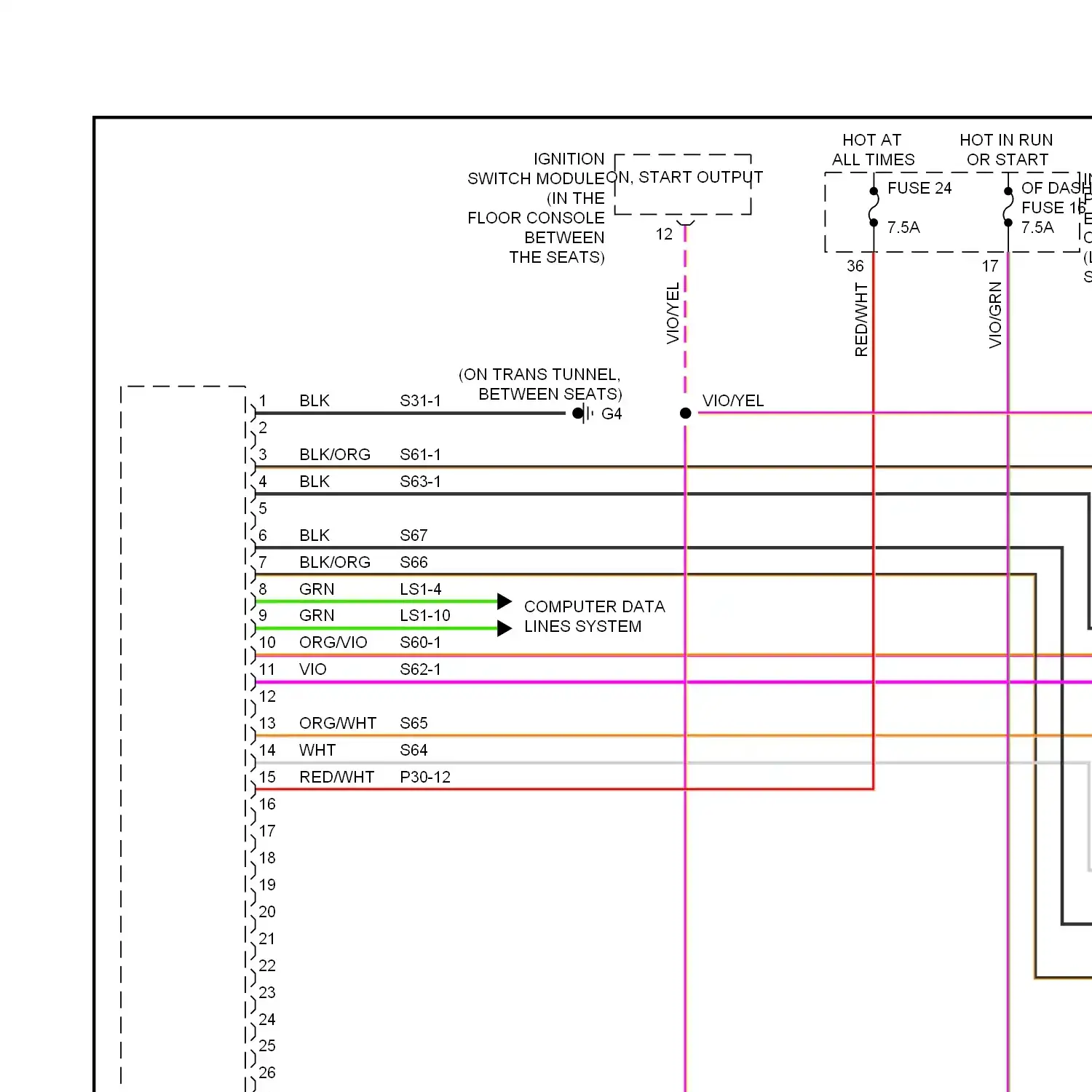
Task: Click the 7.5A rating under FUSE 24
Action: coord(903,227)
